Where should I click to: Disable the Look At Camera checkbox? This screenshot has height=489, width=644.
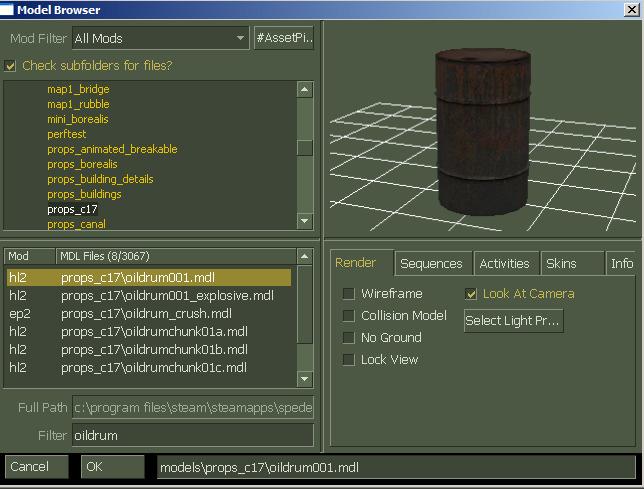pyautogui.click(x=471, y=294)
